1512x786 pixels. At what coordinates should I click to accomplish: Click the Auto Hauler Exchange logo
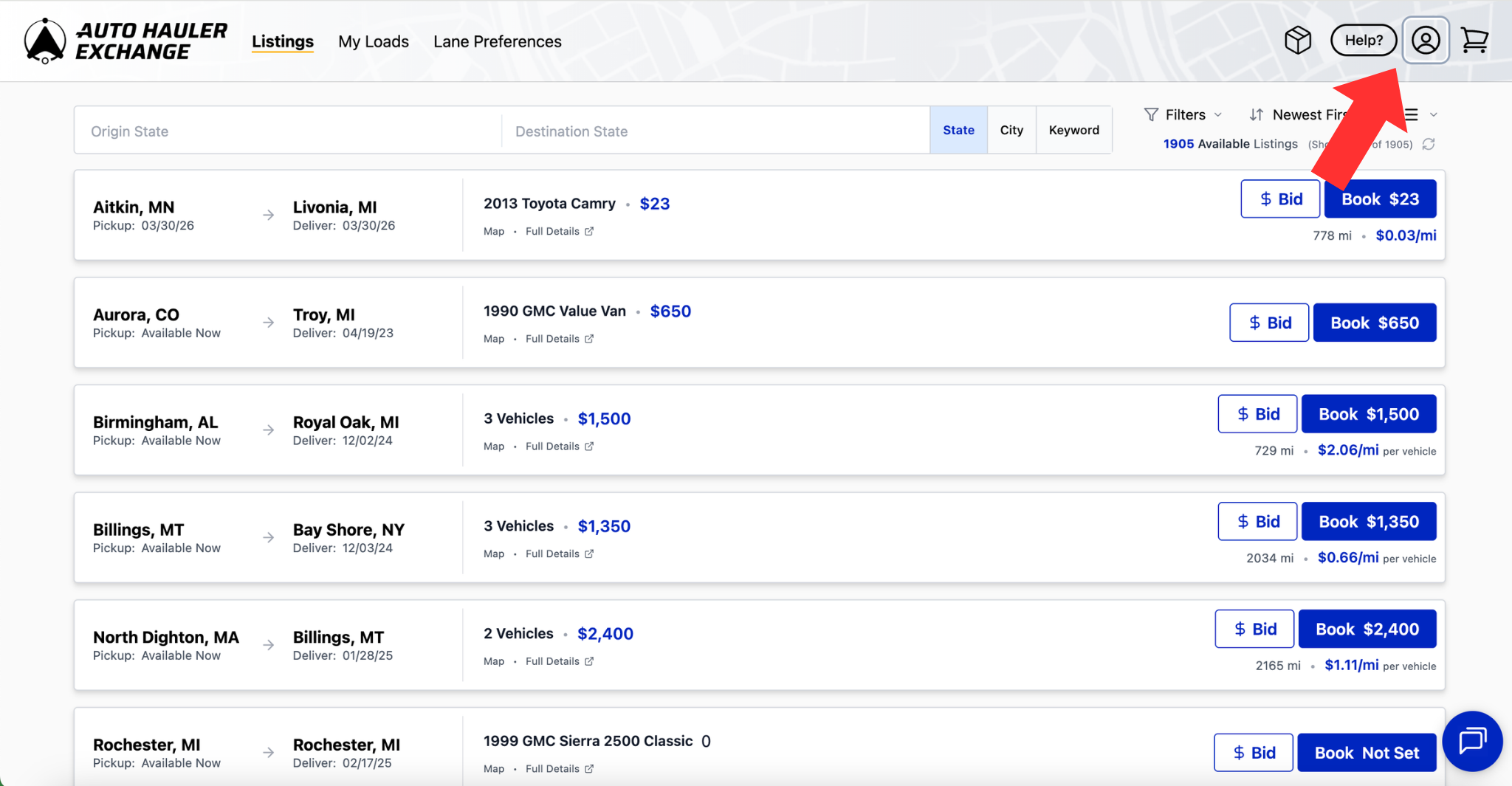(126, 41)
